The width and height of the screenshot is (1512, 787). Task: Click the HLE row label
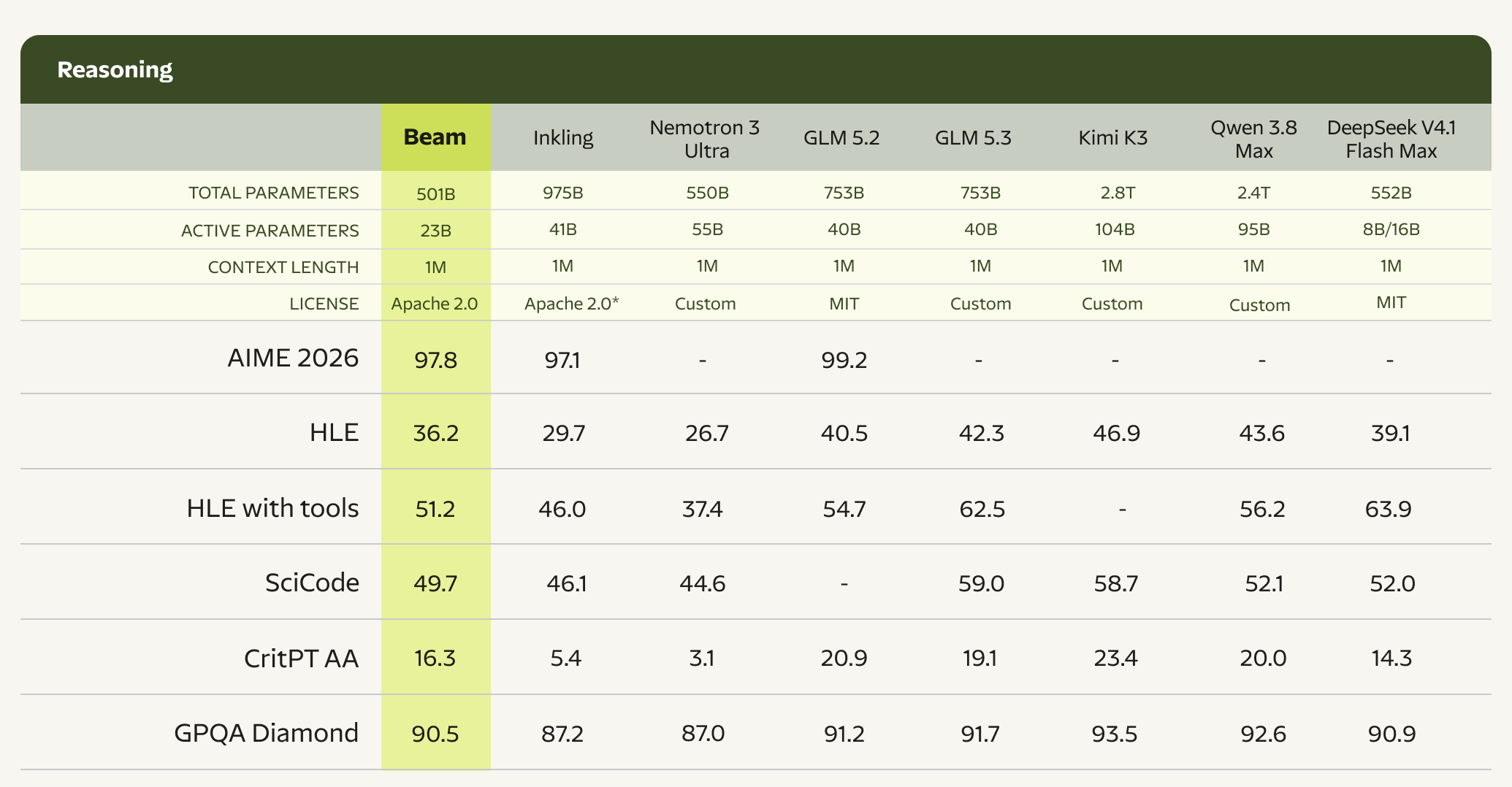click(334, 432)
